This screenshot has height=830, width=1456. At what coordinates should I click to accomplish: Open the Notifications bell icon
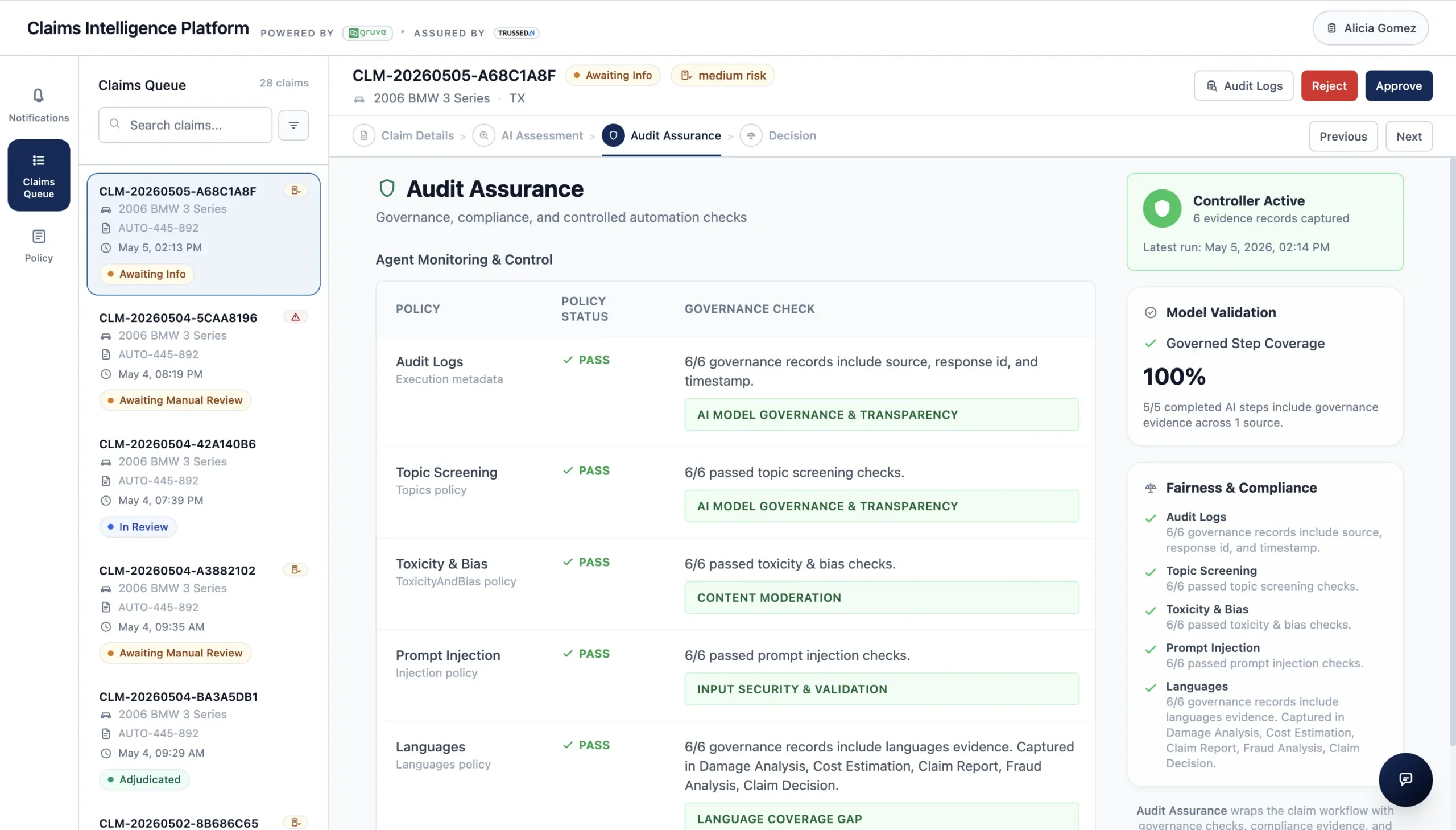tap(38, 95)
